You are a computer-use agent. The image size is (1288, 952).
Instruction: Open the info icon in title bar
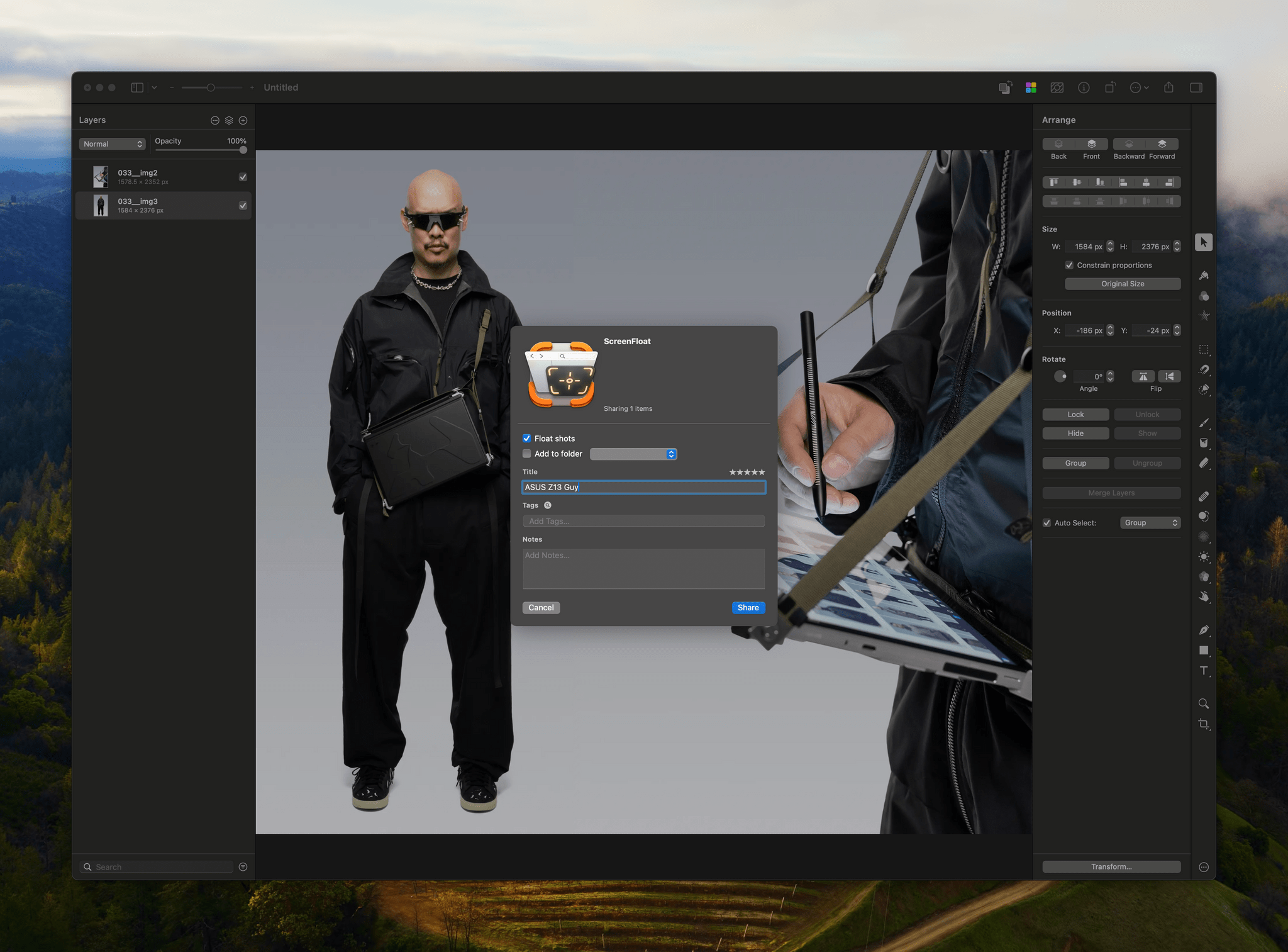1084,87
